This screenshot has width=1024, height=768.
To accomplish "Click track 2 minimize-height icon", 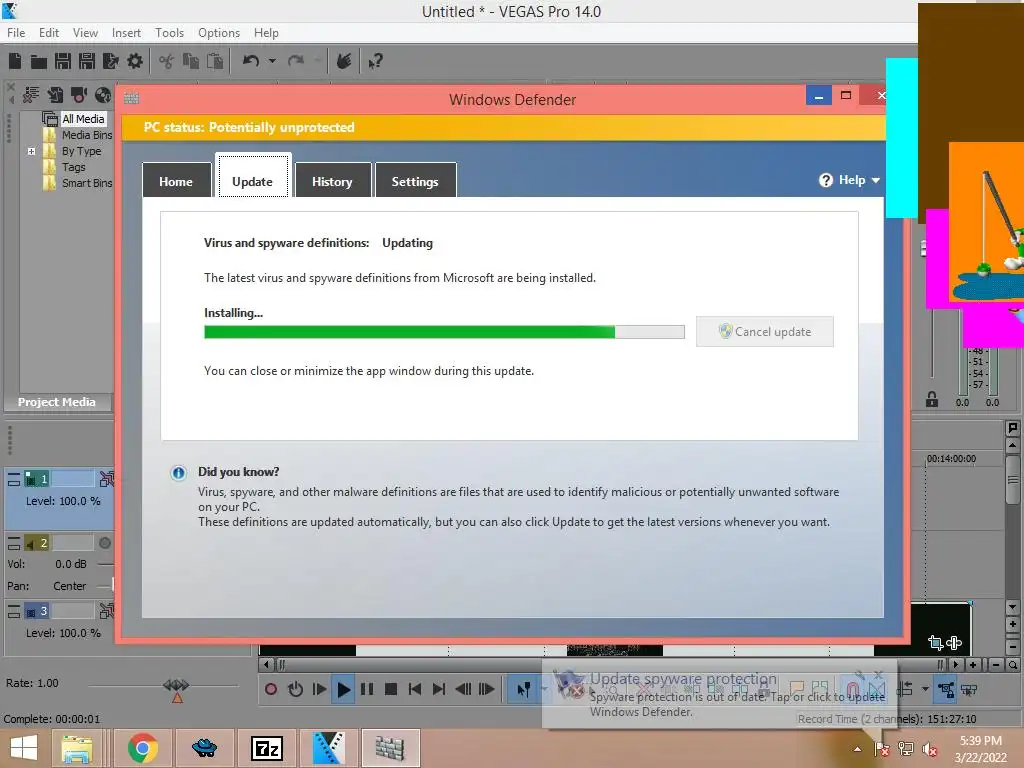I will coord(14,543).
